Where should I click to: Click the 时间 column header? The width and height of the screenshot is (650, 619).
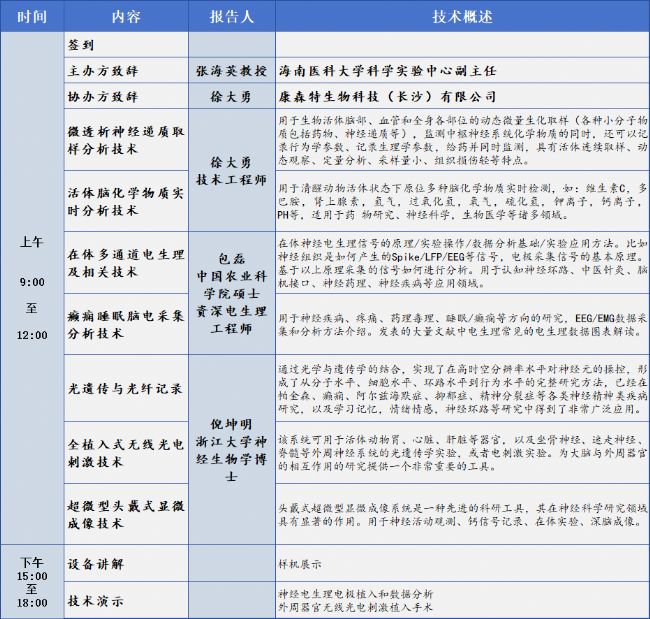click(x=30, y=17)
